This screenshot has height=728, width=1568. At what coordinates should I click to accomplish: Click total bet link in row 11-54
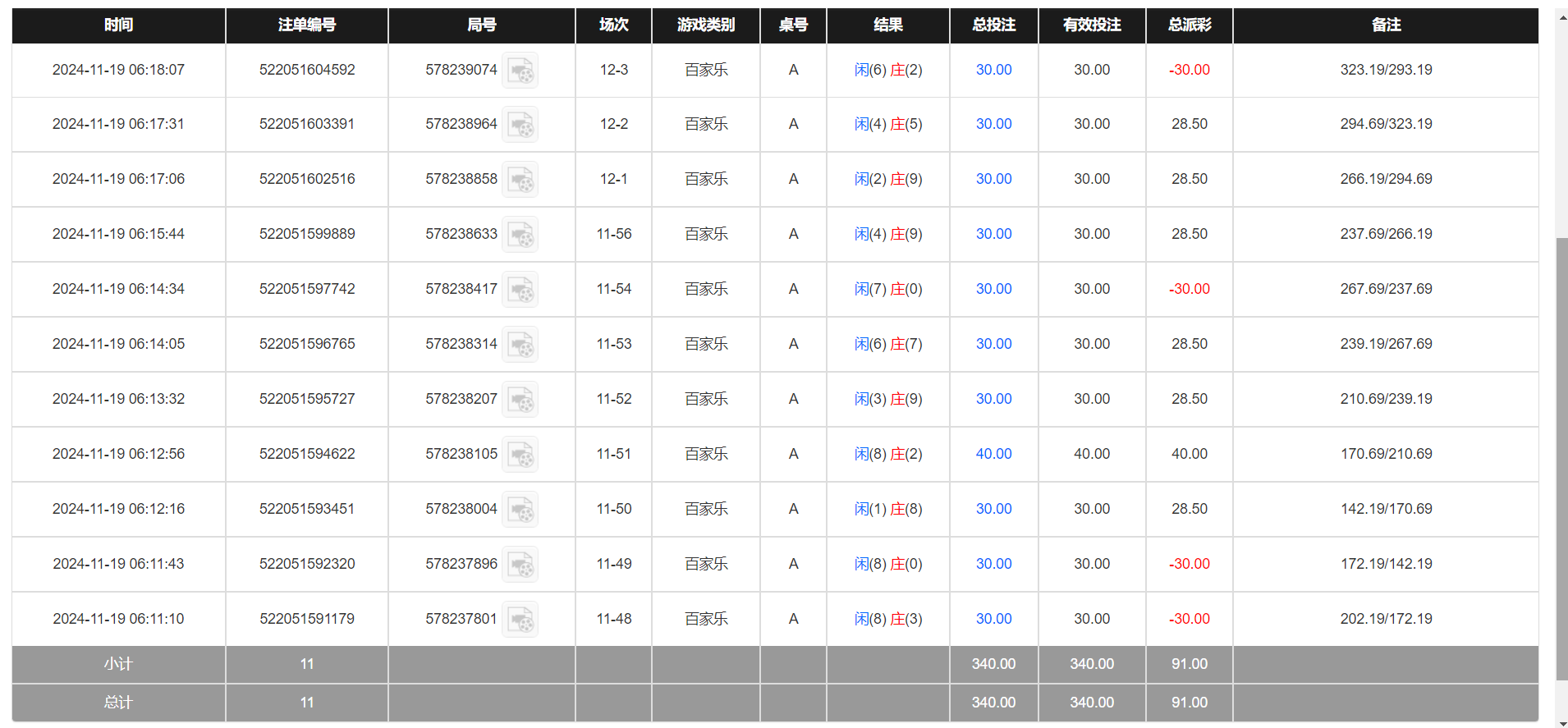point(993,289)
